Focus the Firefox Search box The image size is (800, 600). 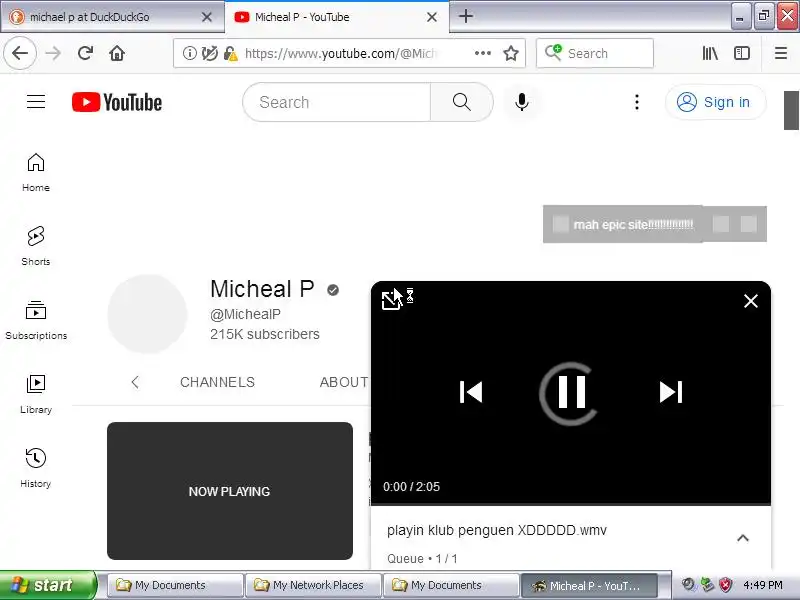pyautogui.click(x=595, y=53)
